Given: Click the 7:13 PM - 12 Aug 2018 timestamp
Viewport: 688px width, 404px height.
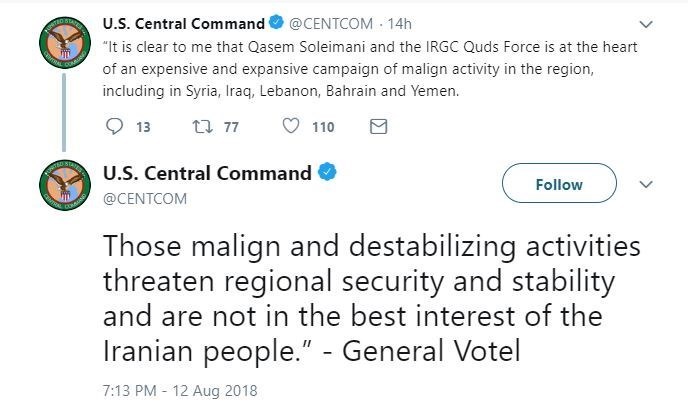Looking at the screenshot, I should [180, 390].
